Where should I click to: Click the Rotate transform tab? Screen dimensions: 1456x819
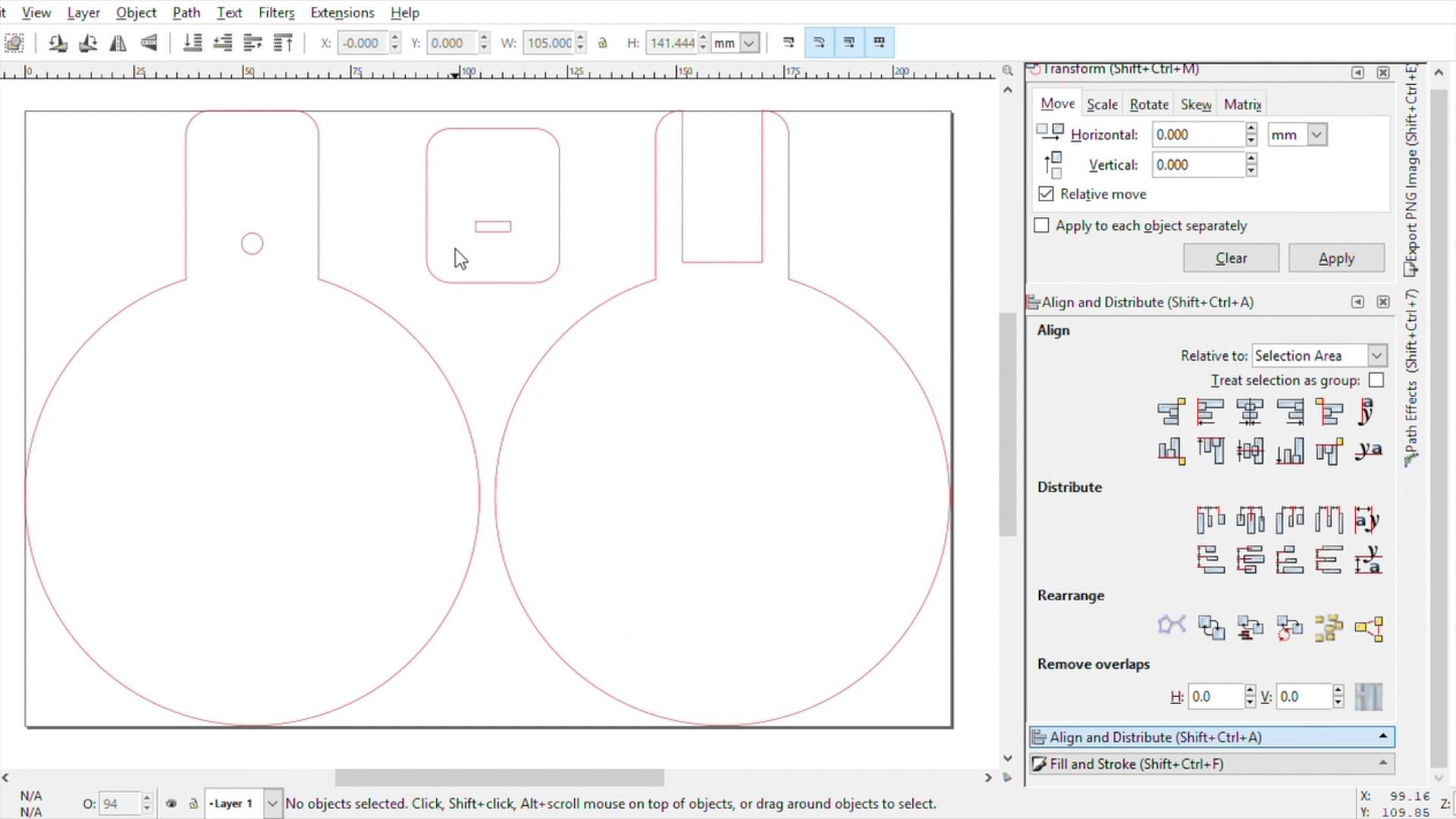[x=1148, y=103]
